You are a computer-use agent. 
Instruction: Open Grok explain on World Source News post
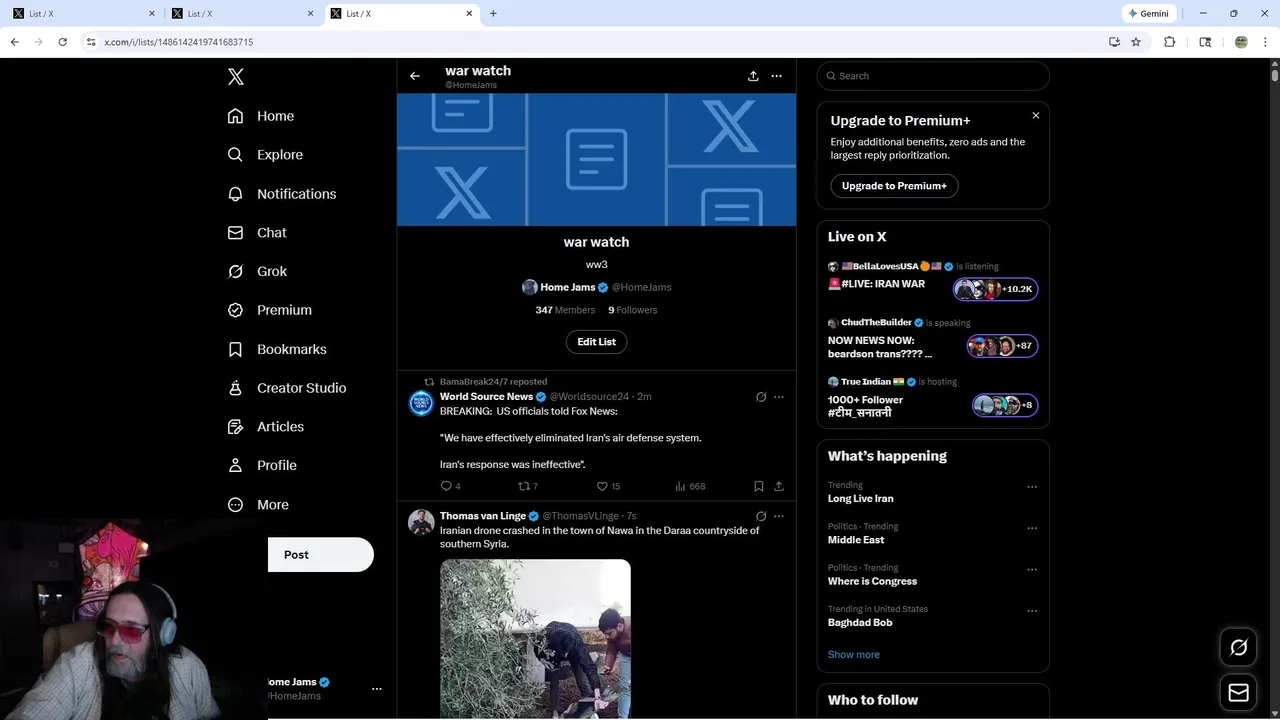761,397
